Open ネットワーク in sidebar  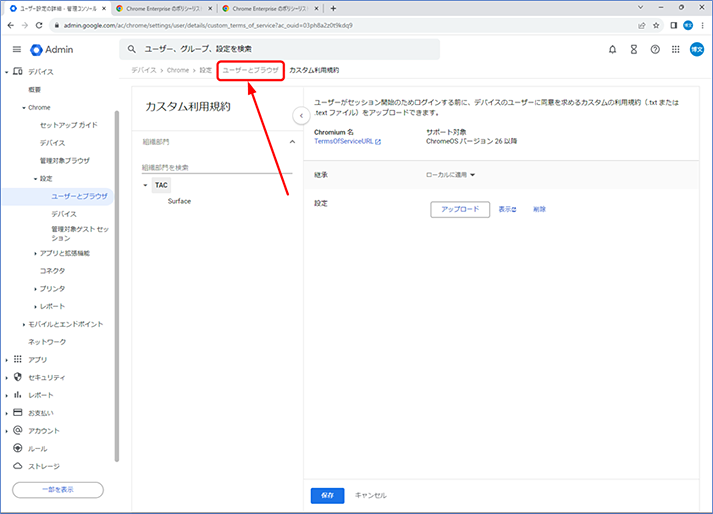pos(47,342)
